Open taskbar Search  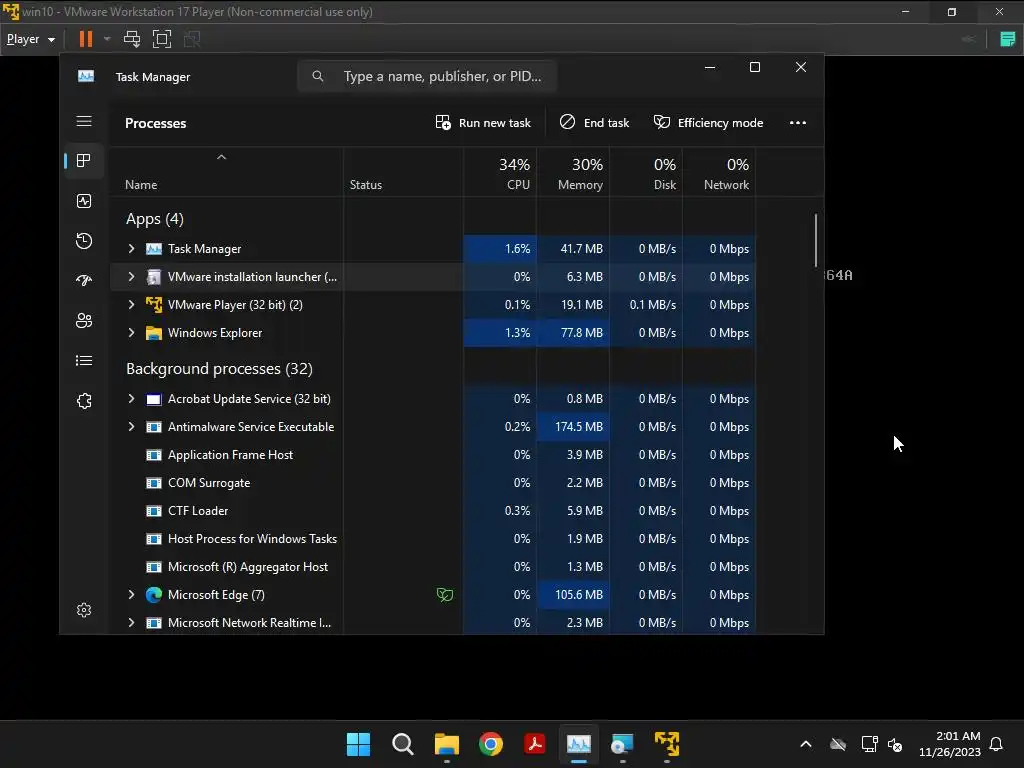(x=402, y=744)
